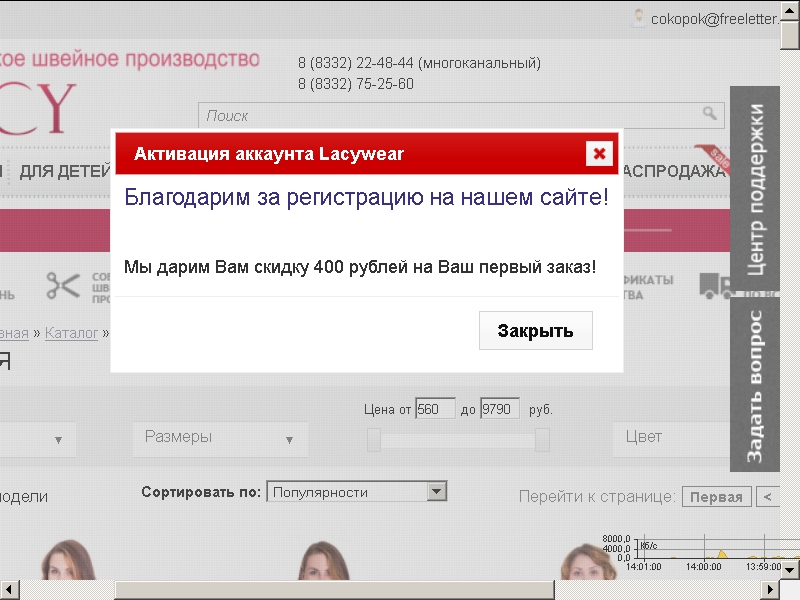Screen dimensions: 800x600
Task: Click the dialog title Активация аккаунта Lacywear
Action: [269, 154]
